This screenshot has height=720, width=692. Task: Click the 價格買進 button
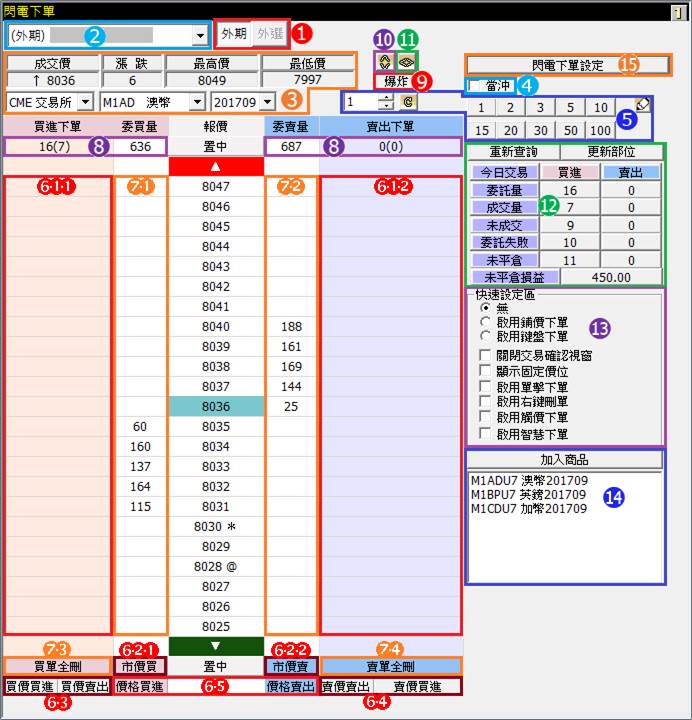click(140, 686)
